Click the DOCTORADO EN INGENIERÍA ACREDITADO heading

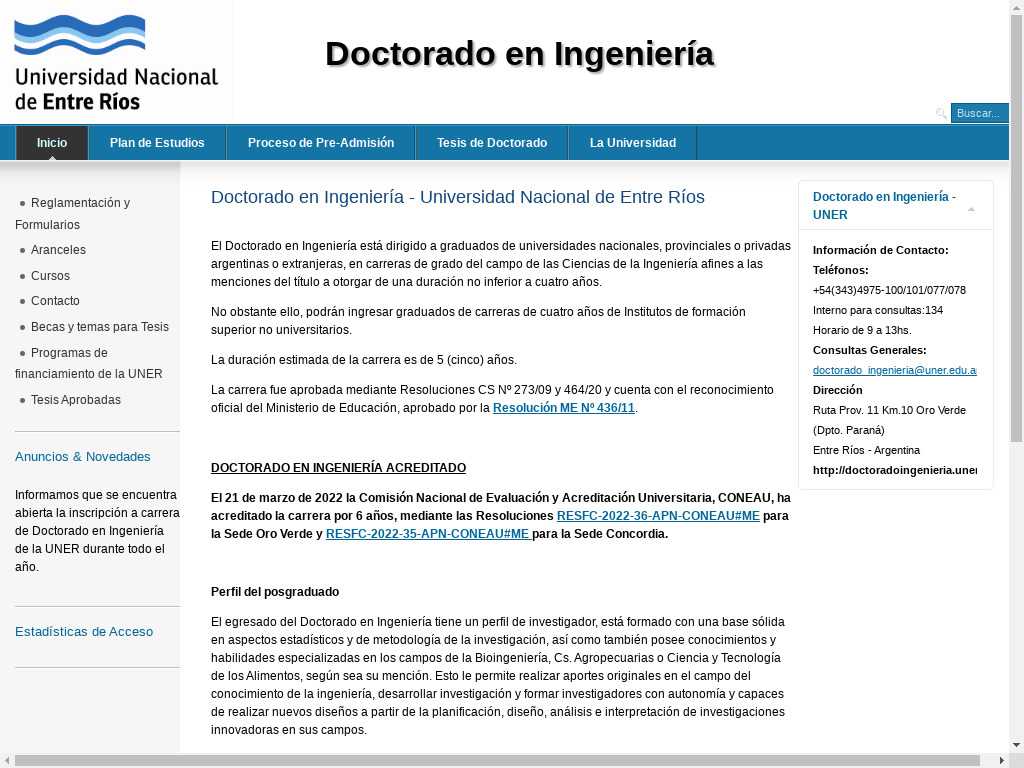click(338, 468)
